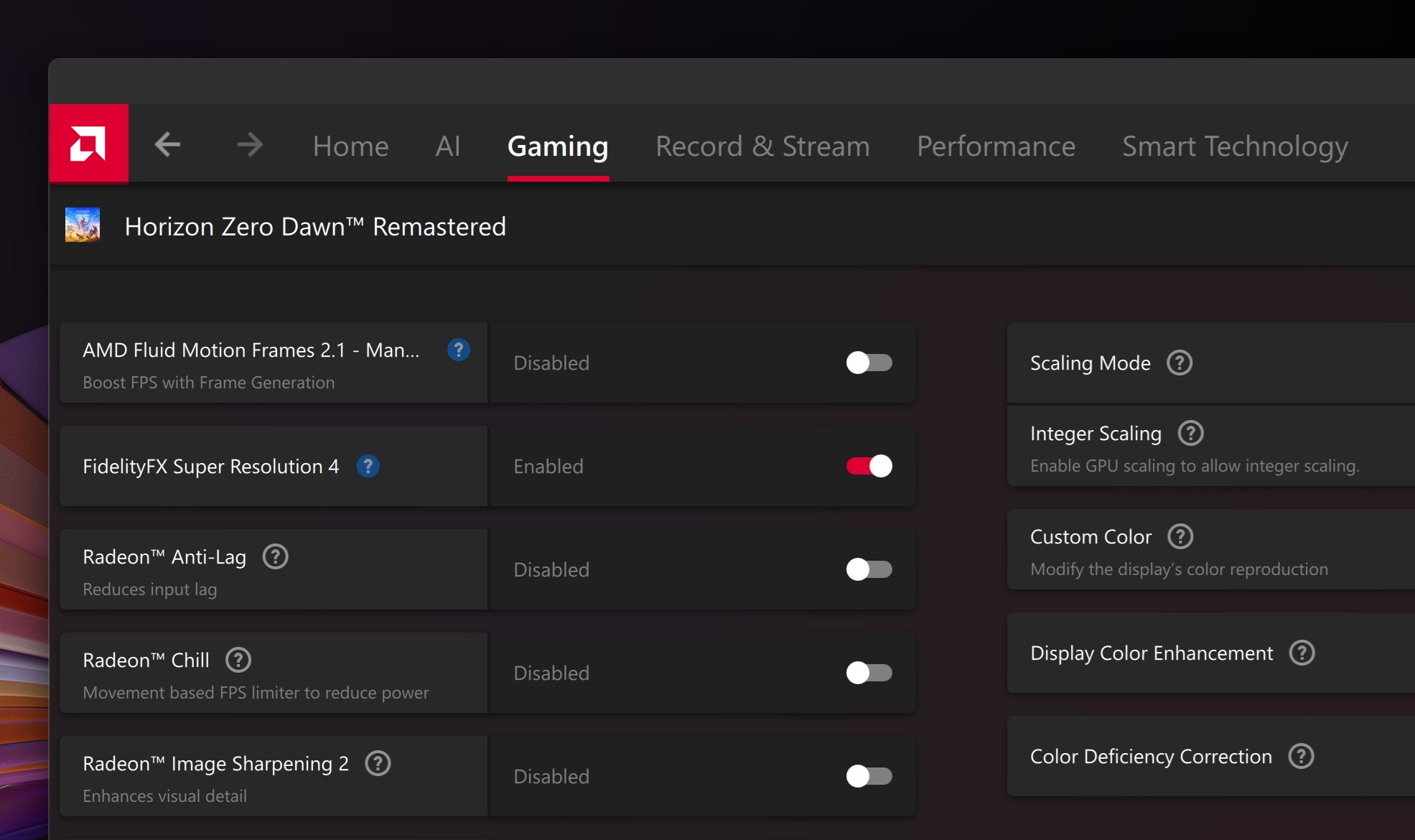The width and height of the screenshot is (1415, 840).
Task: Click the Enabled status for FidelityFX
Action: [x=548, y=467]
